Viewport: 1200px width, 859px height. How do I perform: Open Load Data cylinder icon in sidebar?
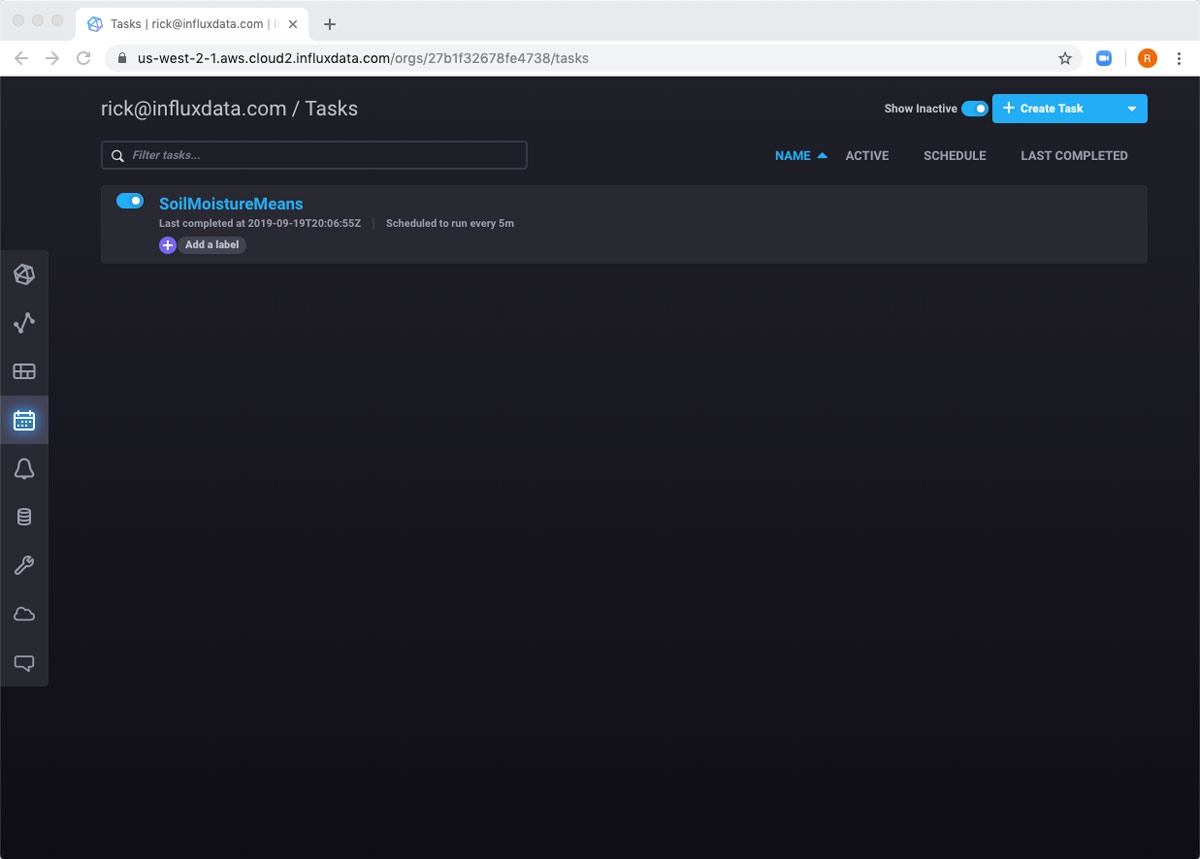click(24, 517)
